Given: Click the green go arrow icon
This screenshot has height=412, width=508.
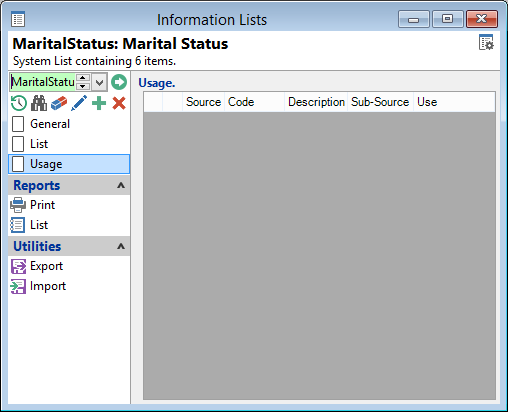Looking at the screenshot, I should 119,82.
